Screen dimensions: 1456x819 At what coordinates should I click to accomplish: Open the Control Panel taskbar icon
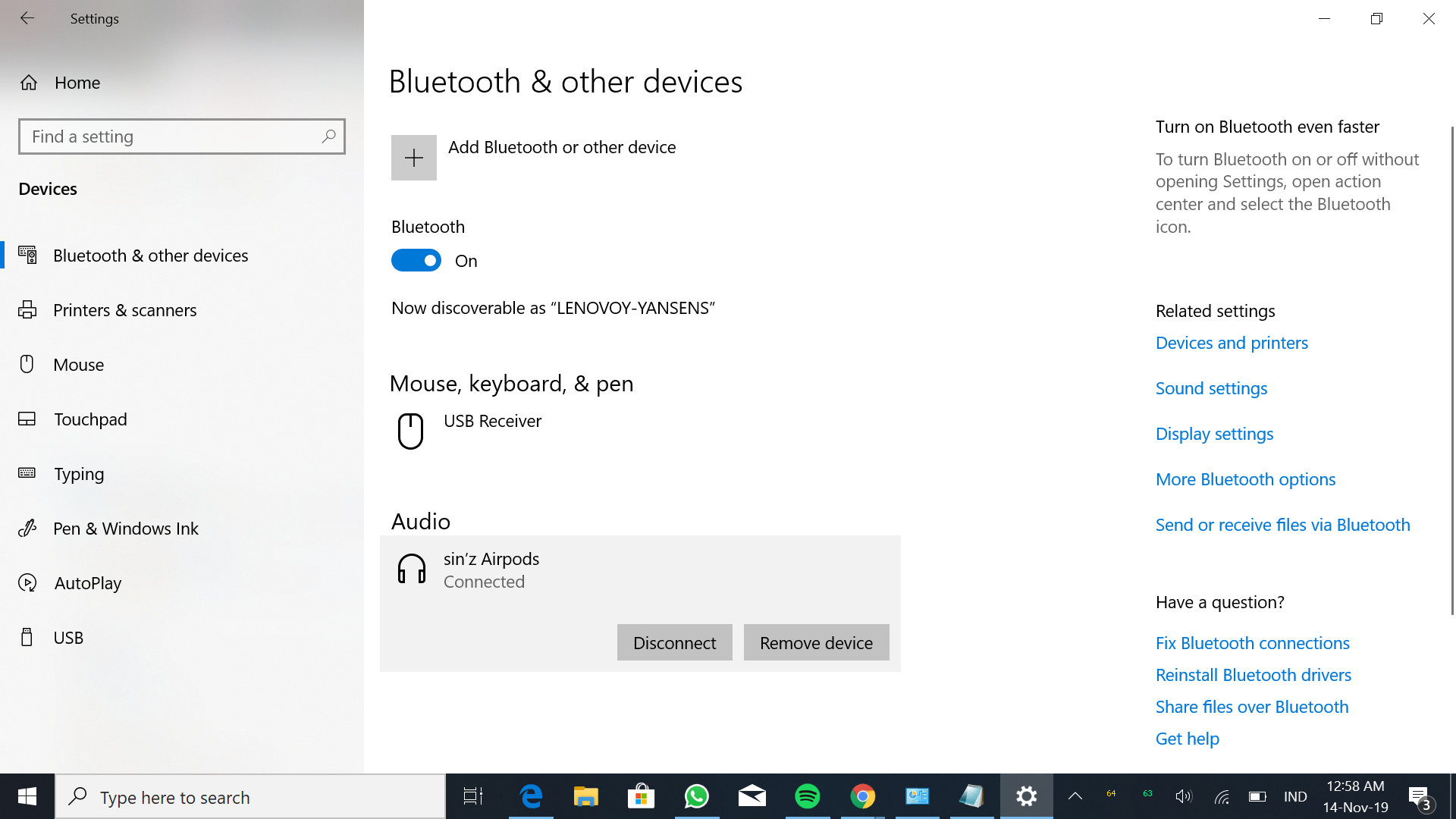(918, 796)
